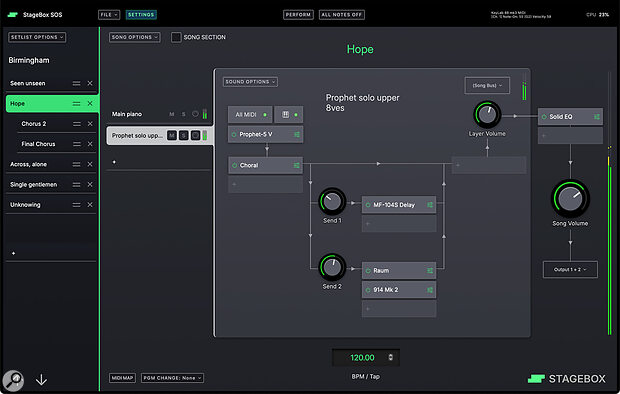This screenshot has height=394, width=620.
Task: Open Sound Options dropdown
Action: point(250,82)
